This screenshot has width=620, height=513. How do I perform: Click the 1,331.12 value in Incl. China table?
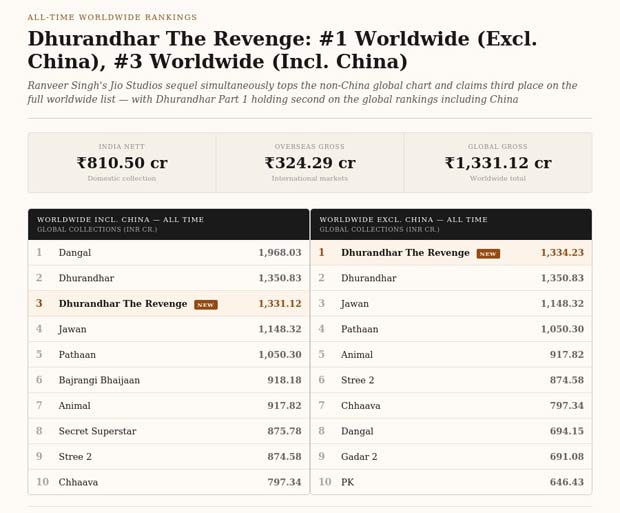click(280, 304)
